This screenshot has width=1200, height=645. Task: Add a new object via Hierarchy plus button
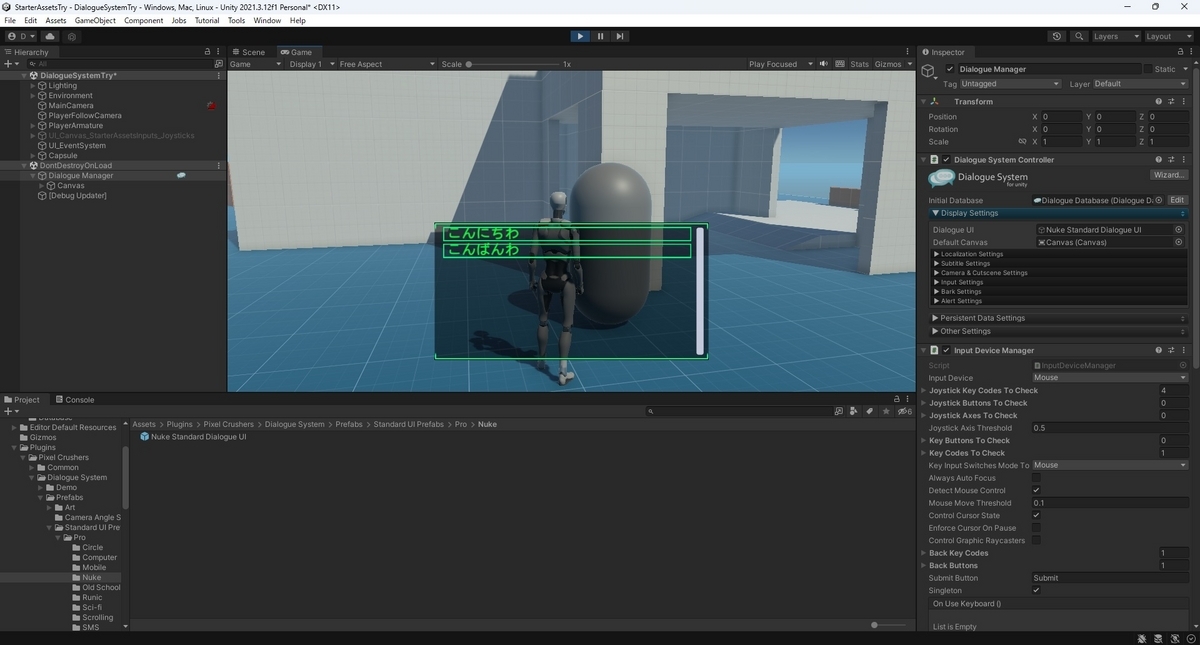[x=8, y=63]
